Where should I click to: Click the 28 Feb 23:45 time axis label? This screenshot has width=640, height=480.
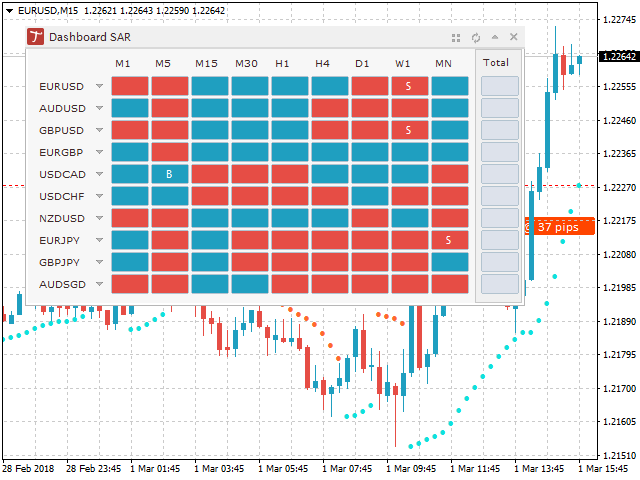click(x=93, y=469)
